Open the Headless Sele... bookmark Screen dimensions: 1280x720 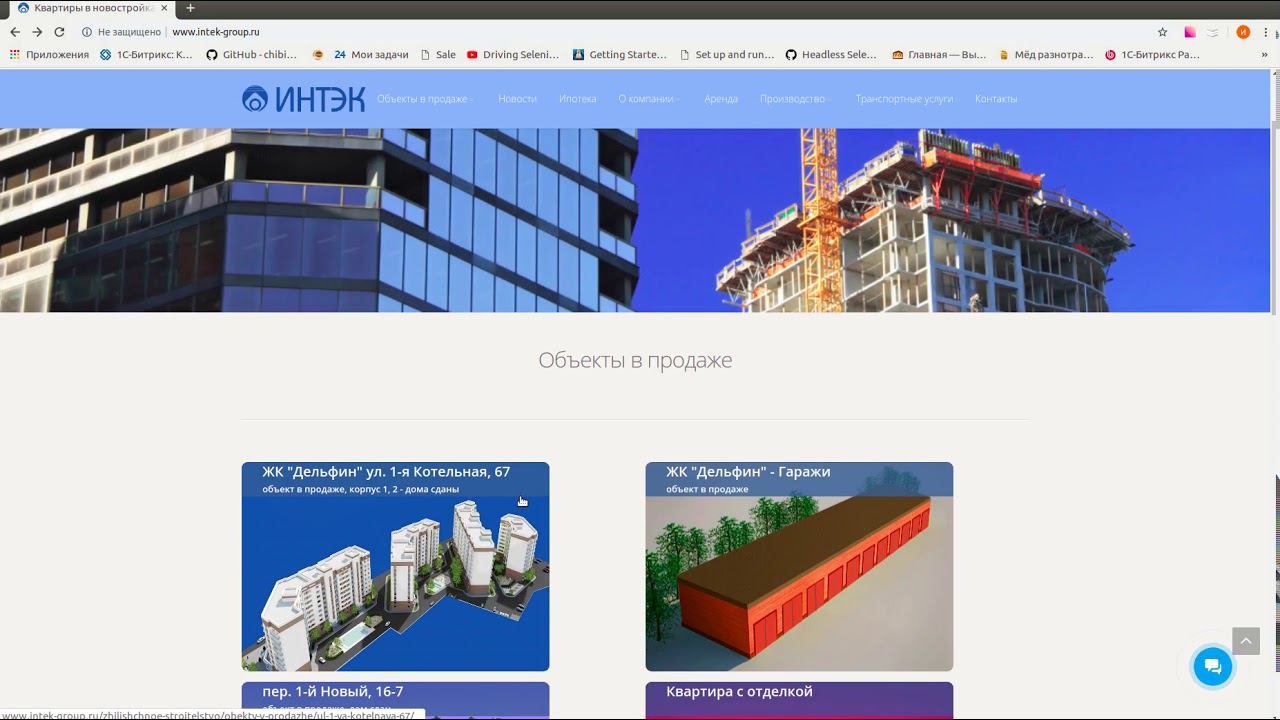(x=831, y=55)
